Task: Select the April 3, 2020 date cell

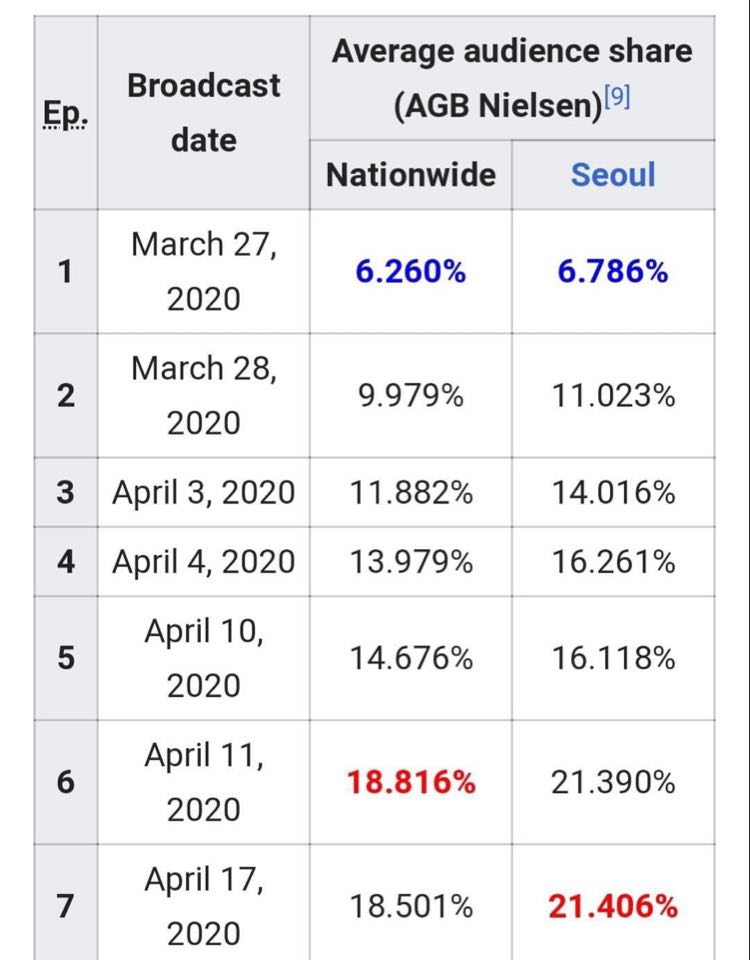Action: (204, 493)
